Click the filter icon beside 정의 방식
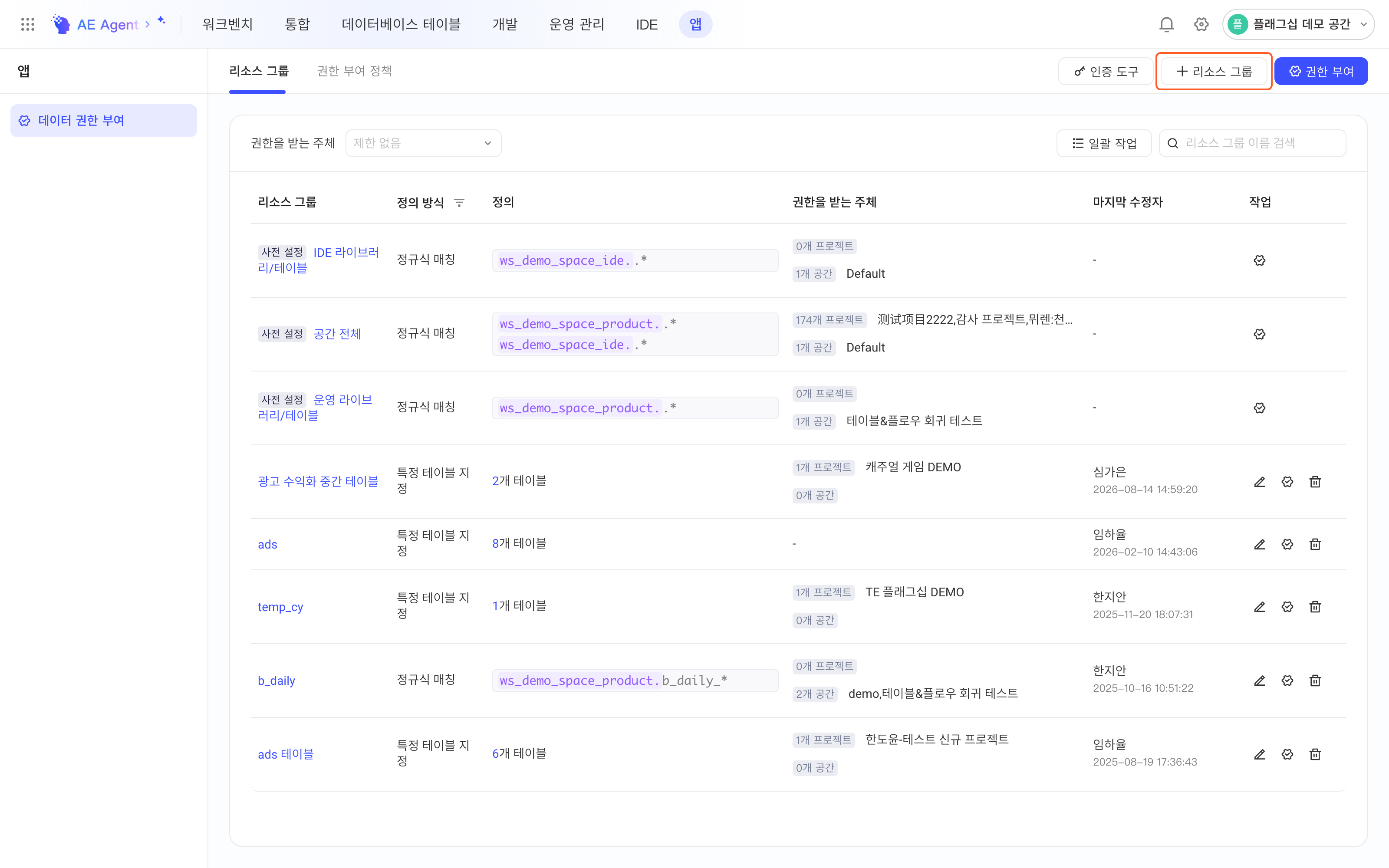 pyautogui.click(x=459, y=203)
